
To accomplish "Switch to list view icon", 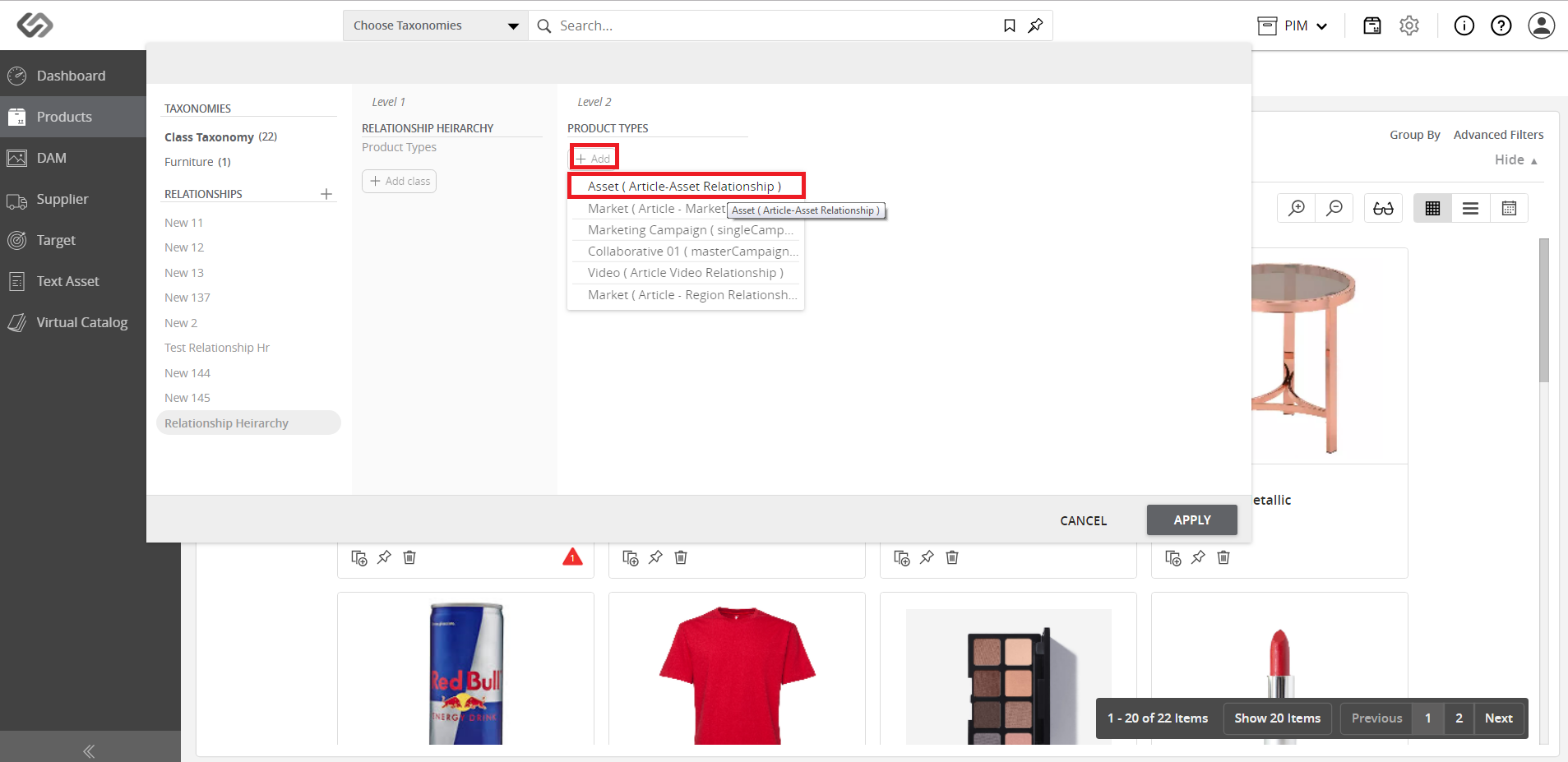I will 1471,208.
